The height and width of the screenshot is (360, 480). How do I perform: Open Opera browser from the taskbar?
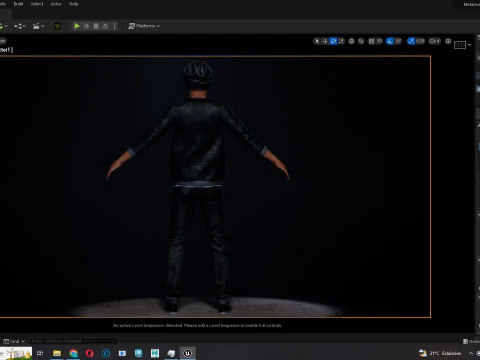click(x=90, y=353)
